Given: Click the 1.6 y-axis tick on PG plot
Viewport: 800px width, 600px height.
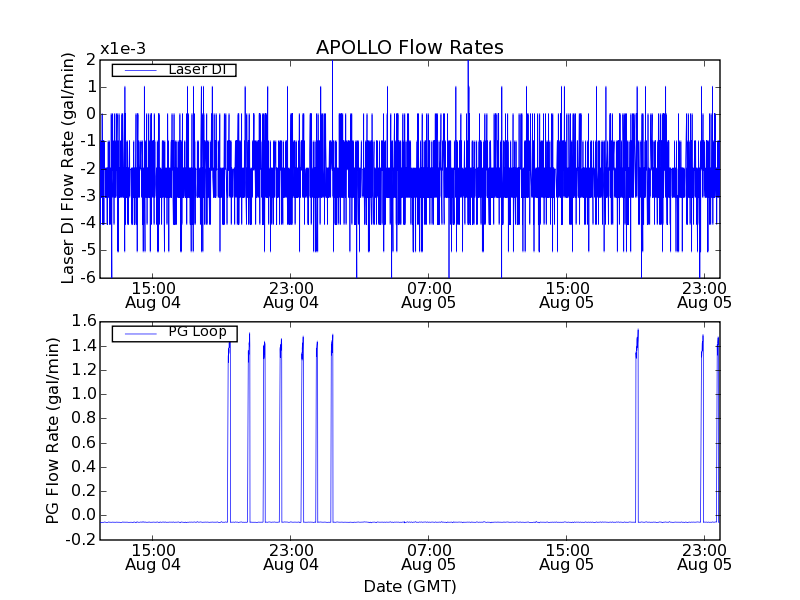Looking at the screenshot, I should pos(82,322).
